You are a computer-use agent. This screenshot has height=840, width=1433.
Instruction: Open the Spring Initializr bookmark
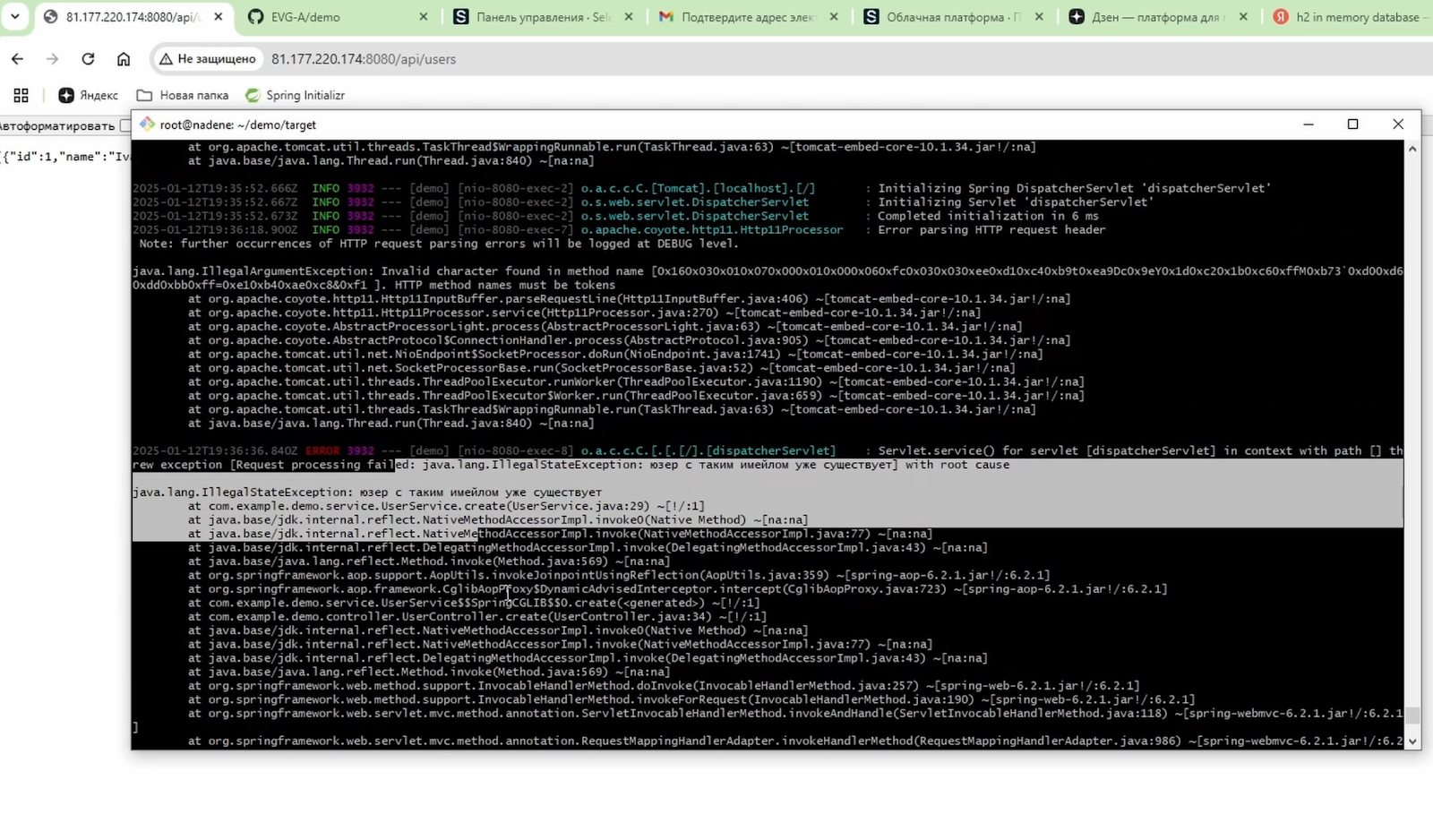click(x=296, y=95)
